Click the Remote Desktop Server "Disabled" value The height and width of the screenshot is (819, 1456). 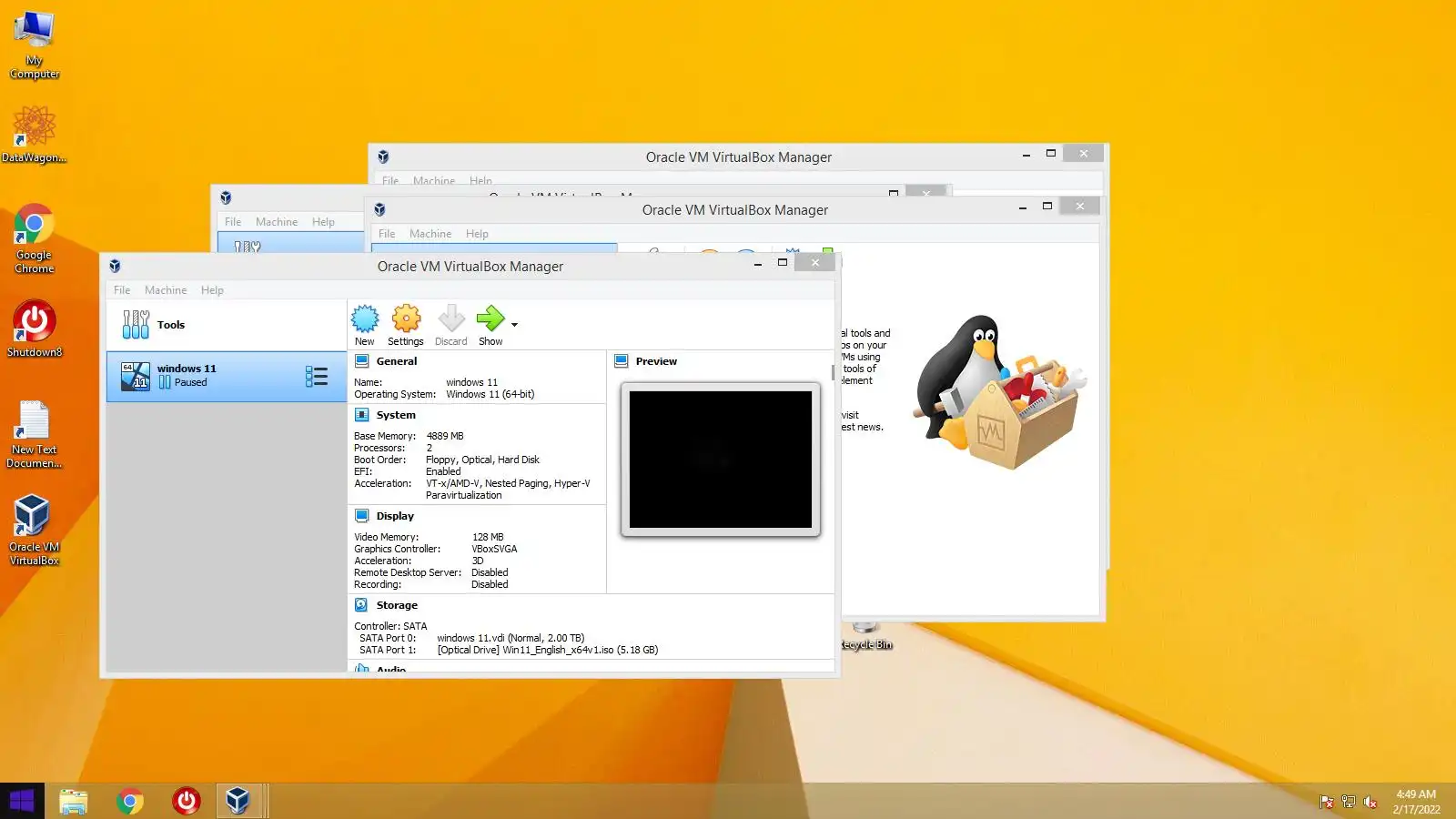pyautogui.click(x=490, y=572)
